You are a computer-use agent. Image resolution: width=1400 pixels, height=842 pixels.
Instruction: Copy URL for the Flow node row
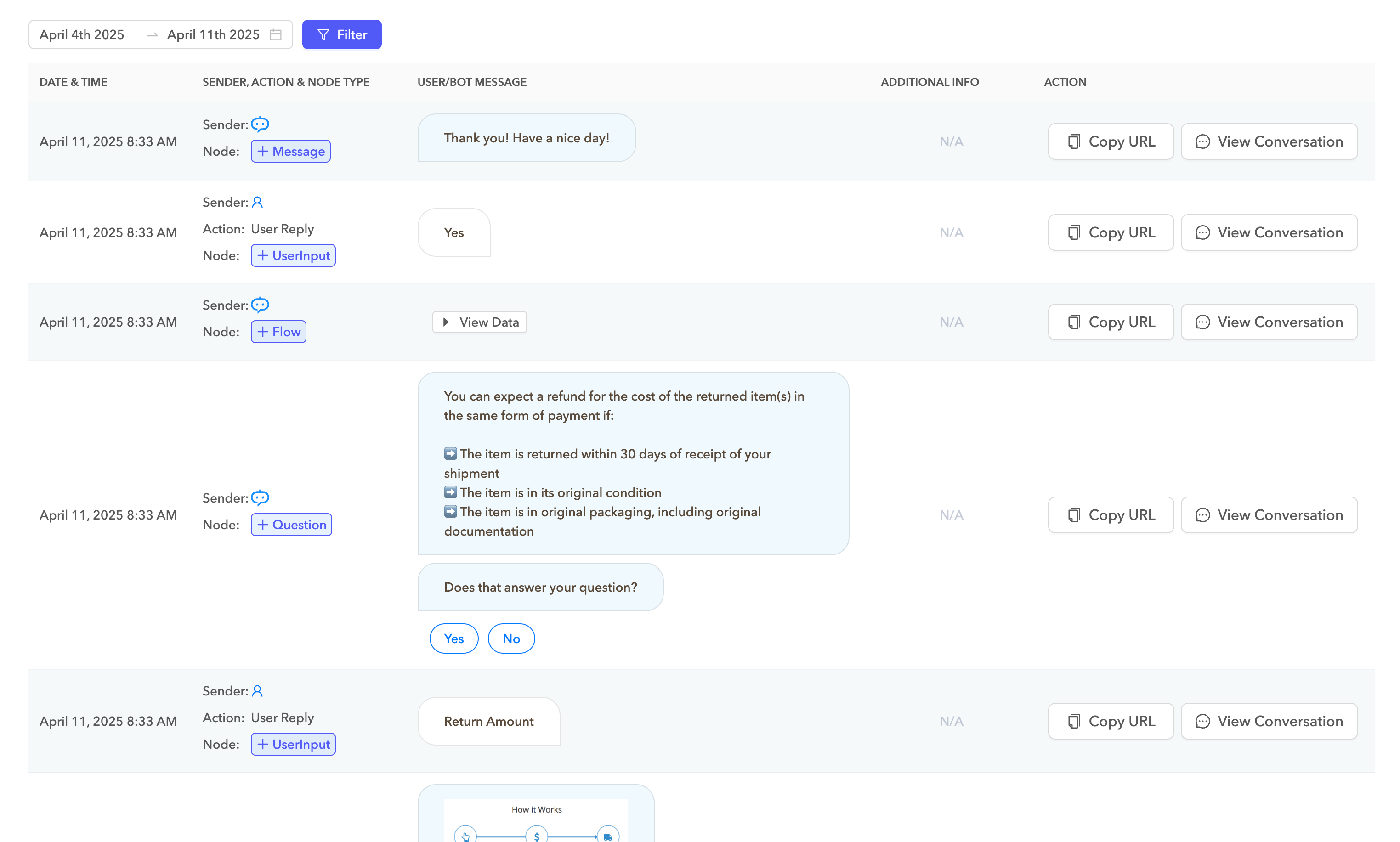(1111, 322)
